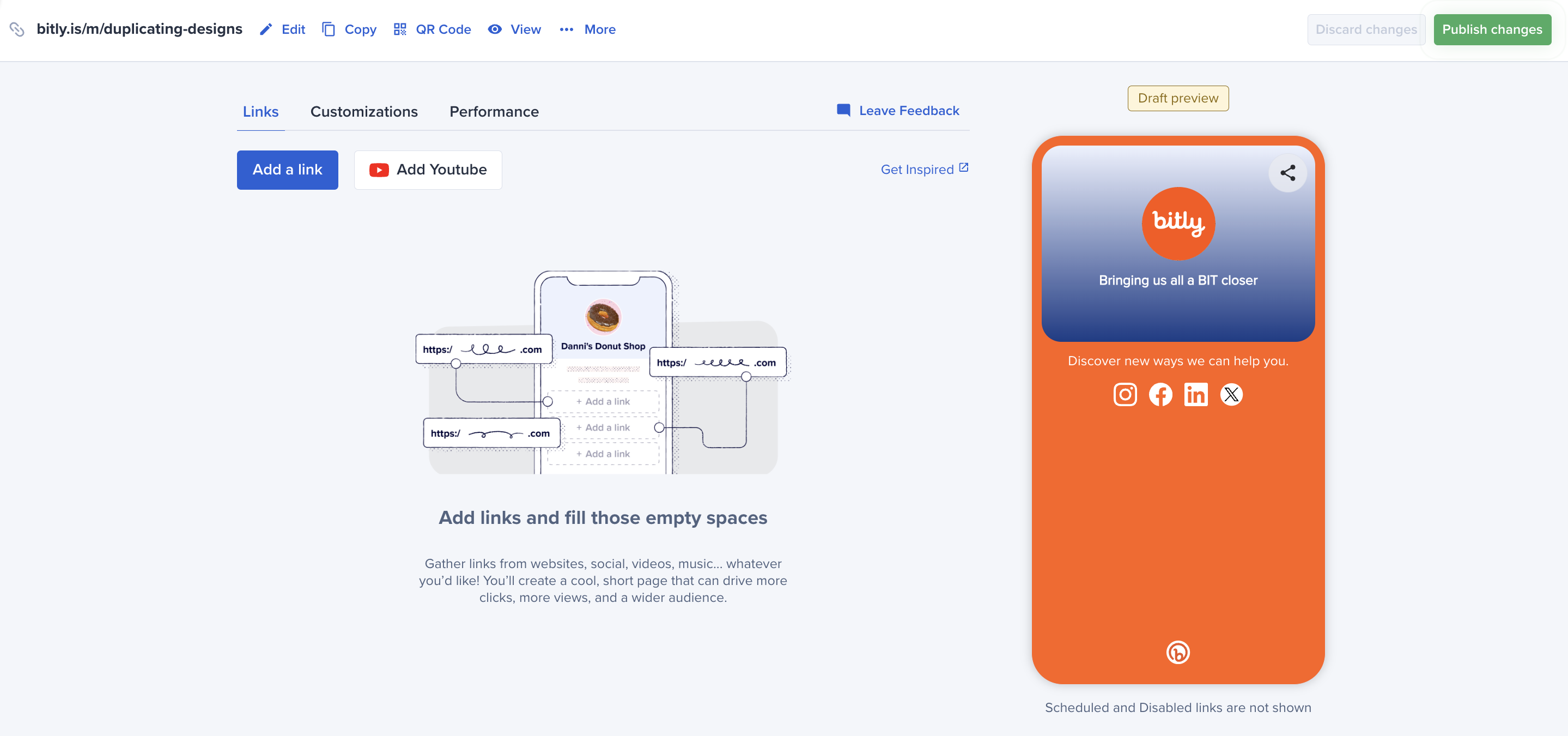
Task: Click the Draft preview badge
Action: (1178, 98)
